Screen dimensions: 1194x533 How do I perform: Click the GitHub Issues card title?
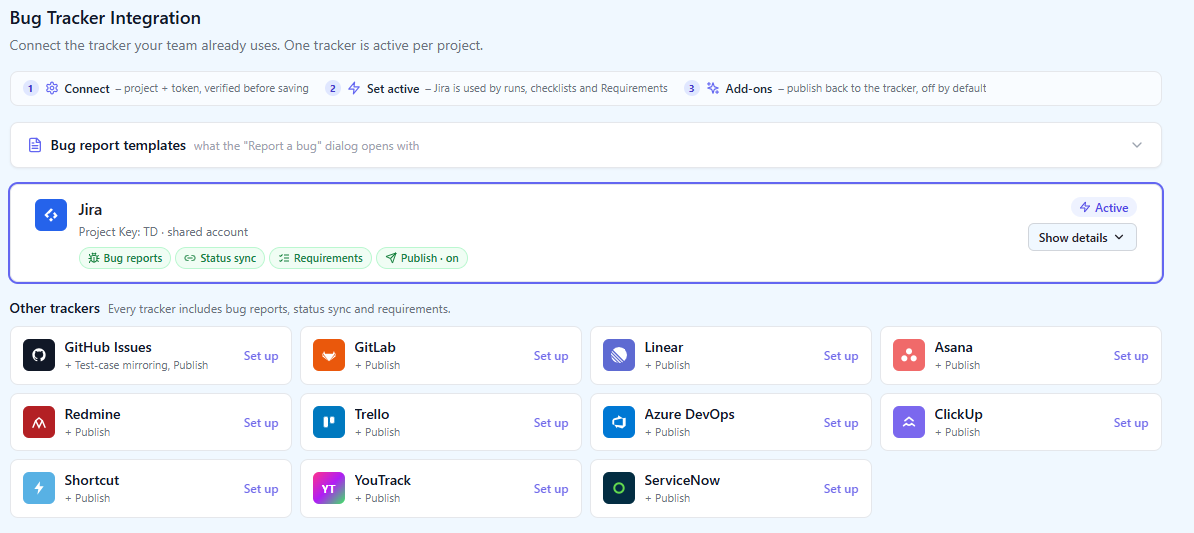coord(108,347)
